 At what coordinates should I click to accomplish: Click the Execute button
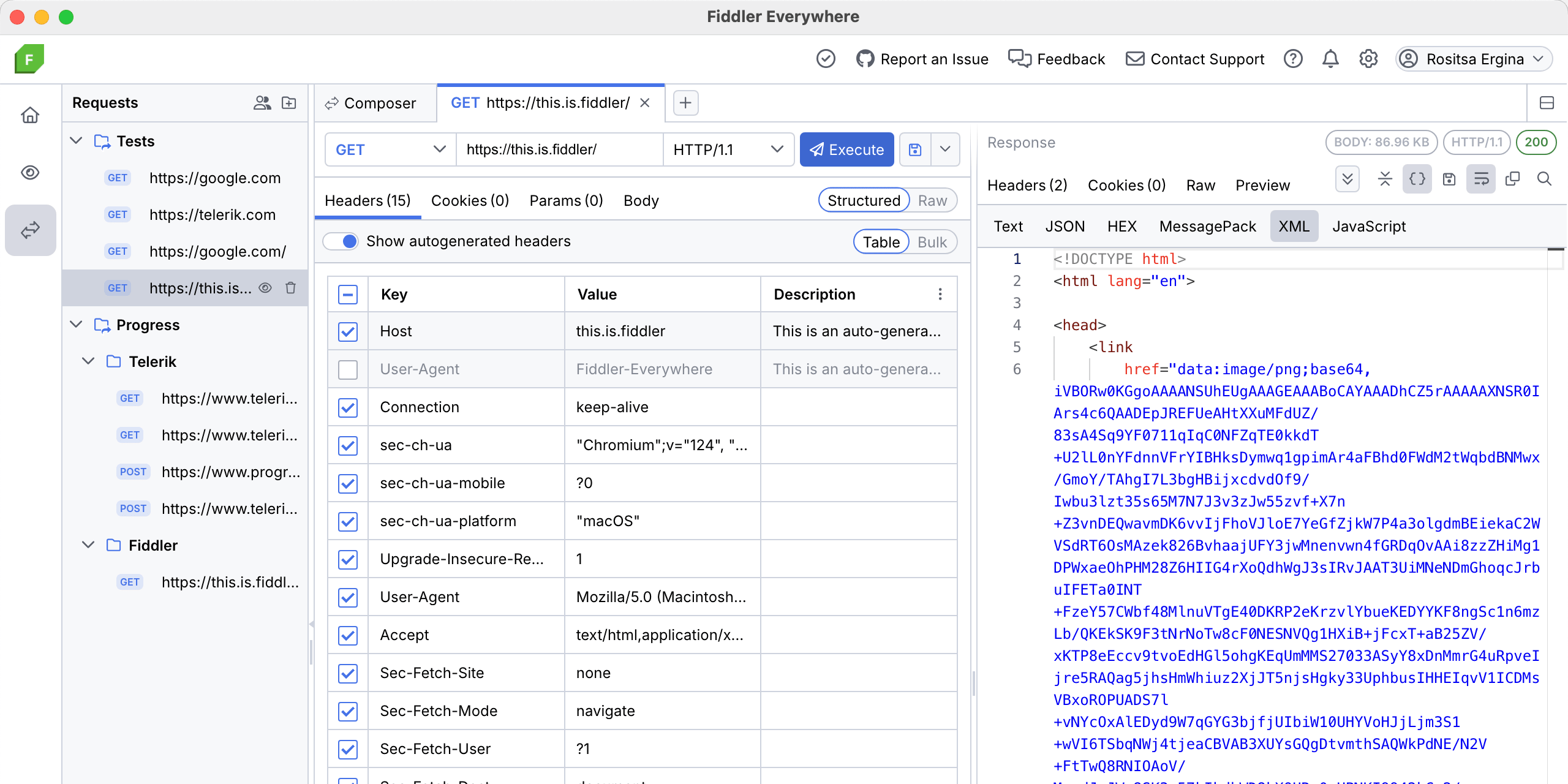[846, 149]
